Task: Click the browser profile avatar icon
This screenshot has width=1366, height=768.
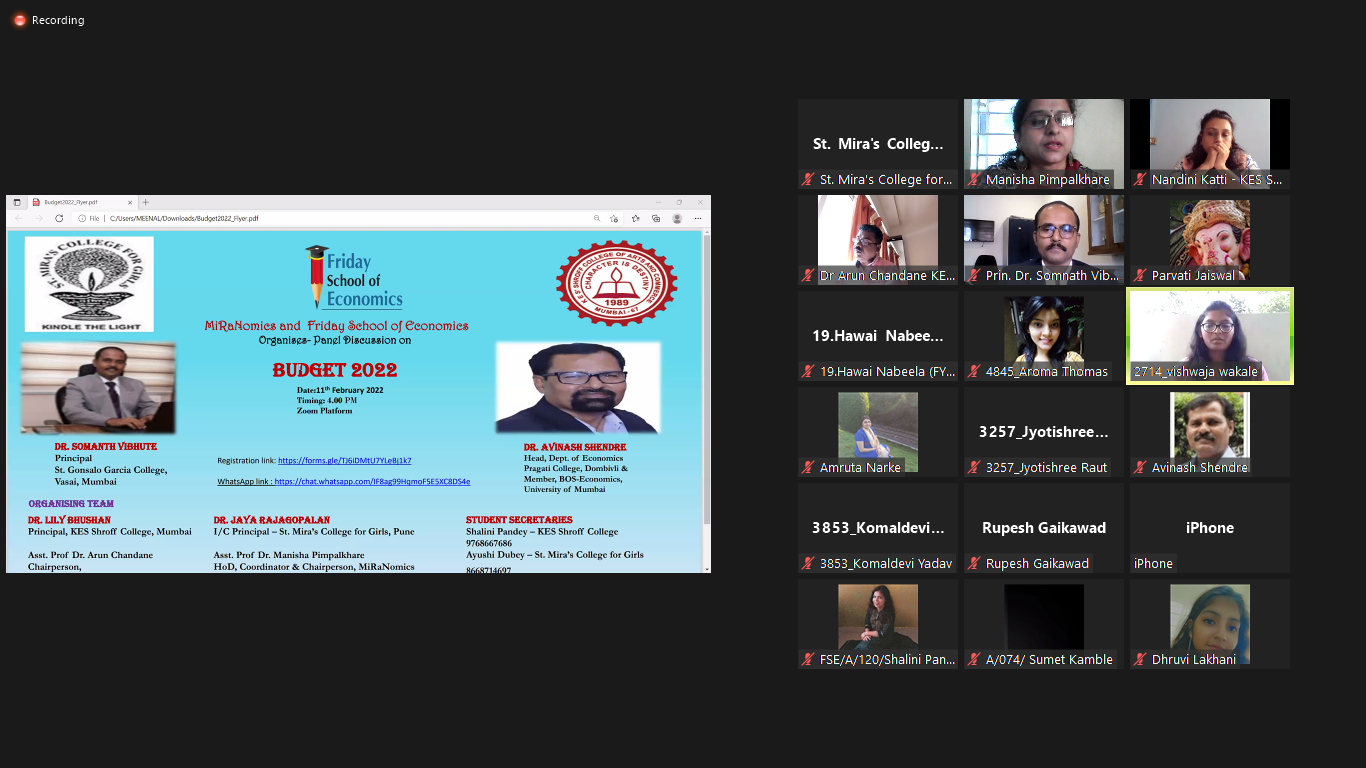Action: pos(677,218)
